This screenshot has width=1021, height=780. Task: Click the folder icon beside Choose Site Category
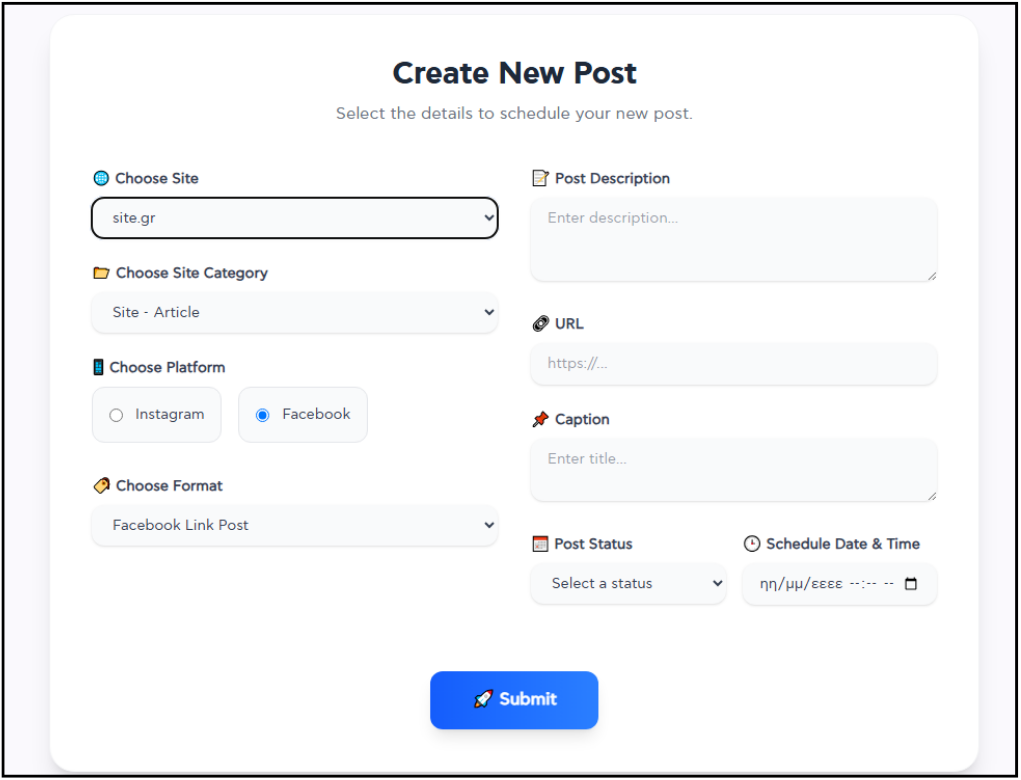click(x=100, y=273)
